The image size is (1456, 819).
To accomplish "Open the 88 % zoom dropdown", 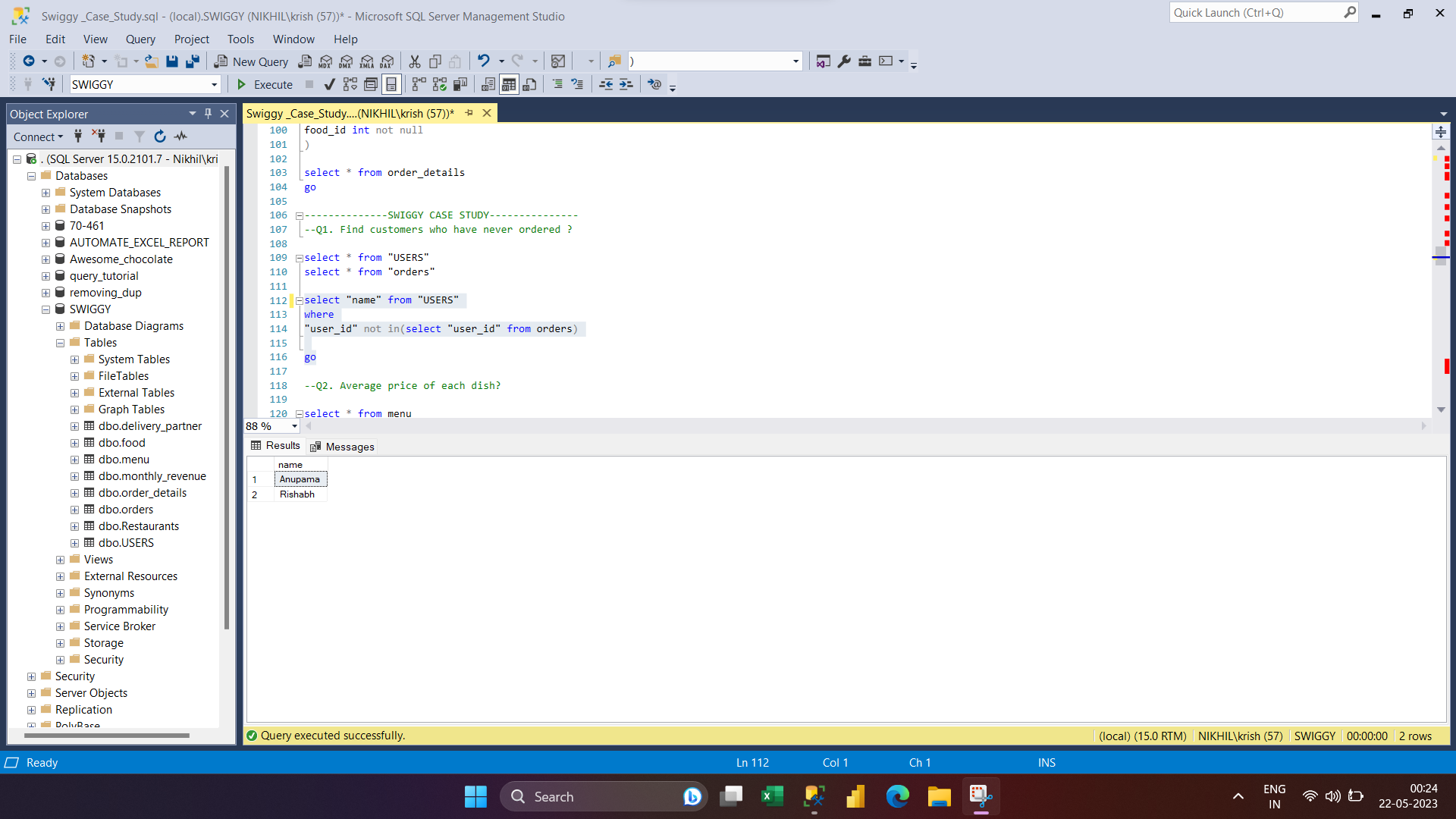I will point(294,426).
